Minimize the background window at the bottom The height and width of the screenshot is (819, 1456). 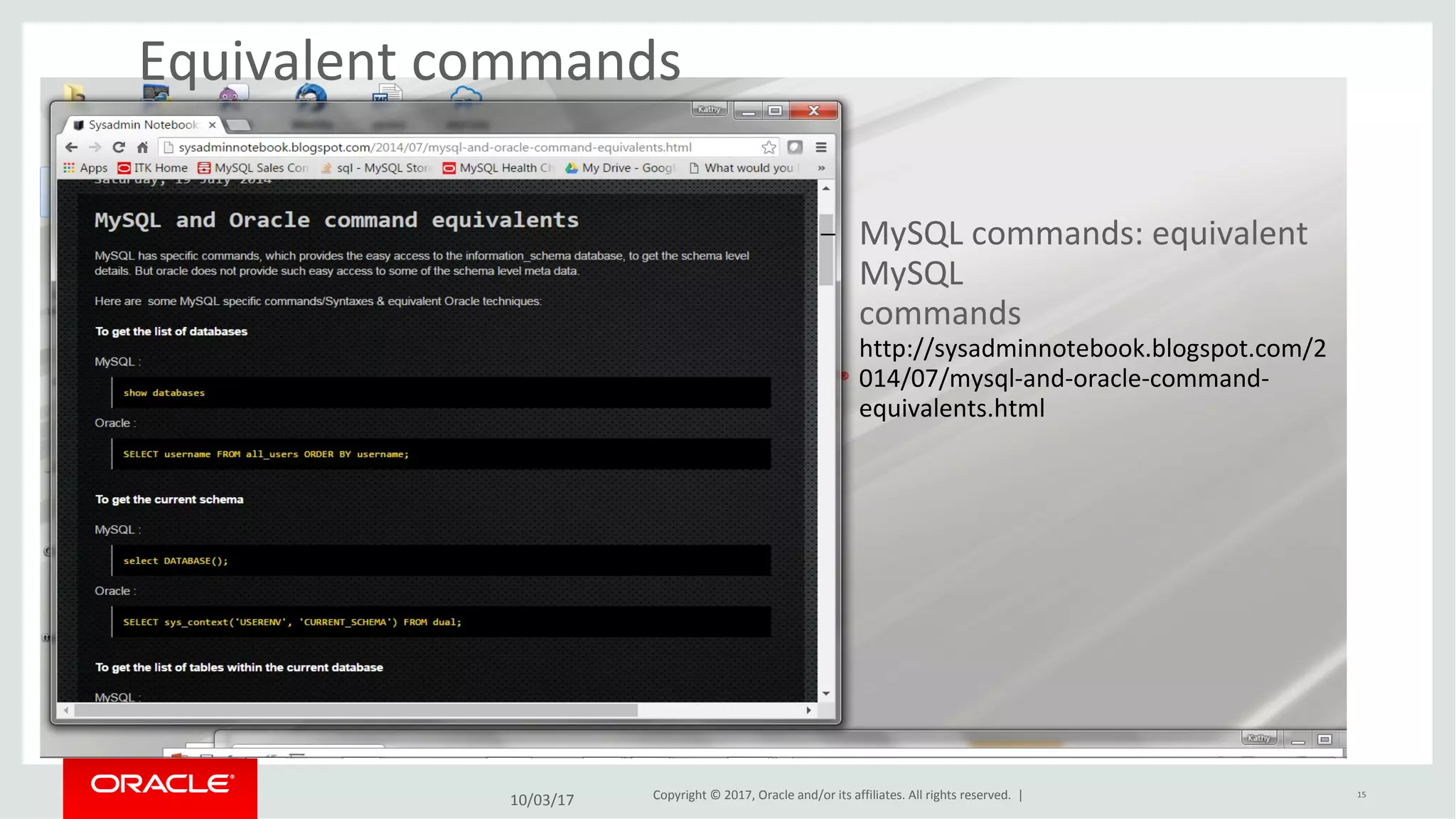[1298, 739]
